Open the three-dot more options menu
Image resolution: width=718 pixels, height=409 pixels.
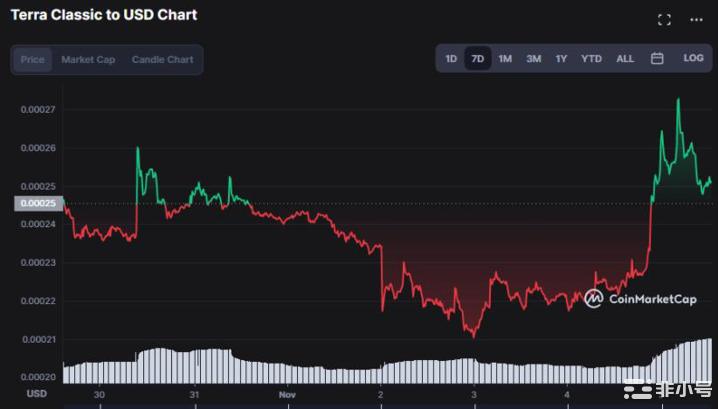[x=696, y=19]
